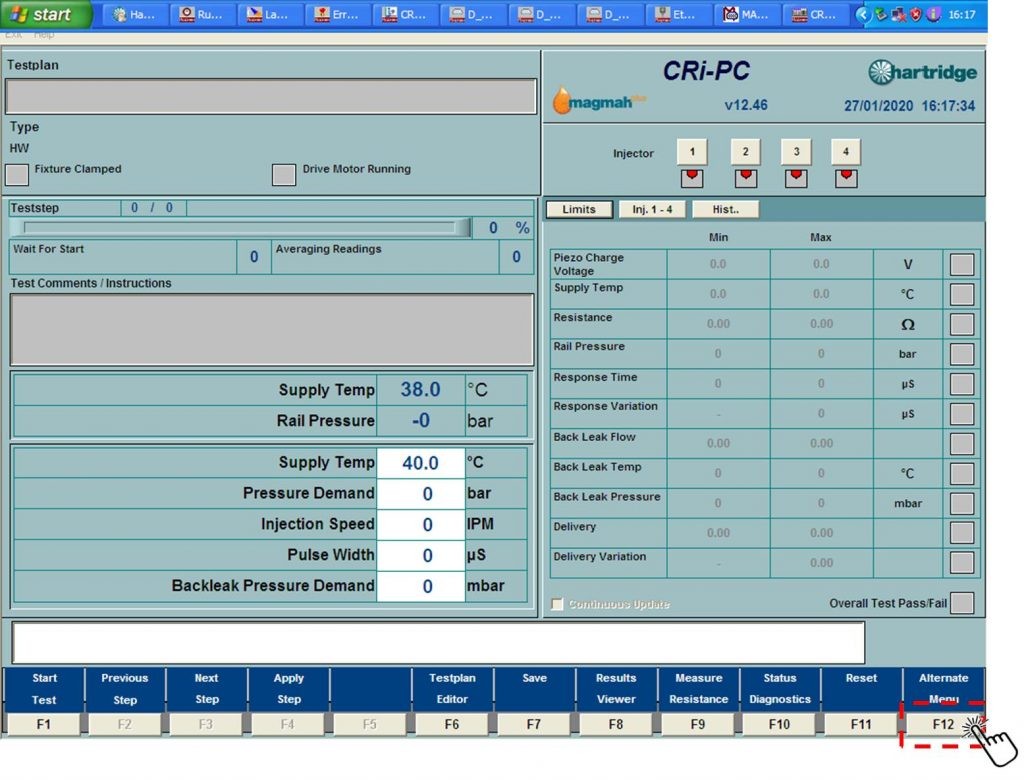This screenshot has width=1024, height=780.
Task: Open the Windows start menu
Action: point(44,14)
